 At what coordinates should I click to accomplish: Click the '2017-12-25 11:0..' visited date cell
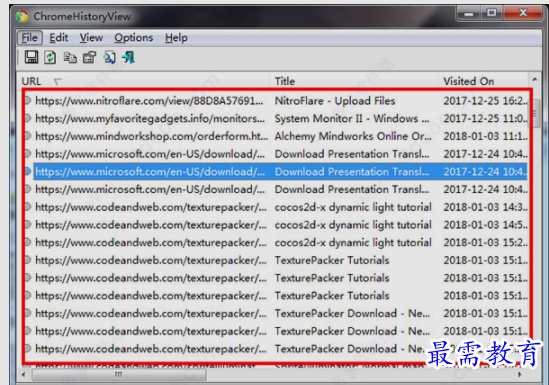(x=485, y=119)
